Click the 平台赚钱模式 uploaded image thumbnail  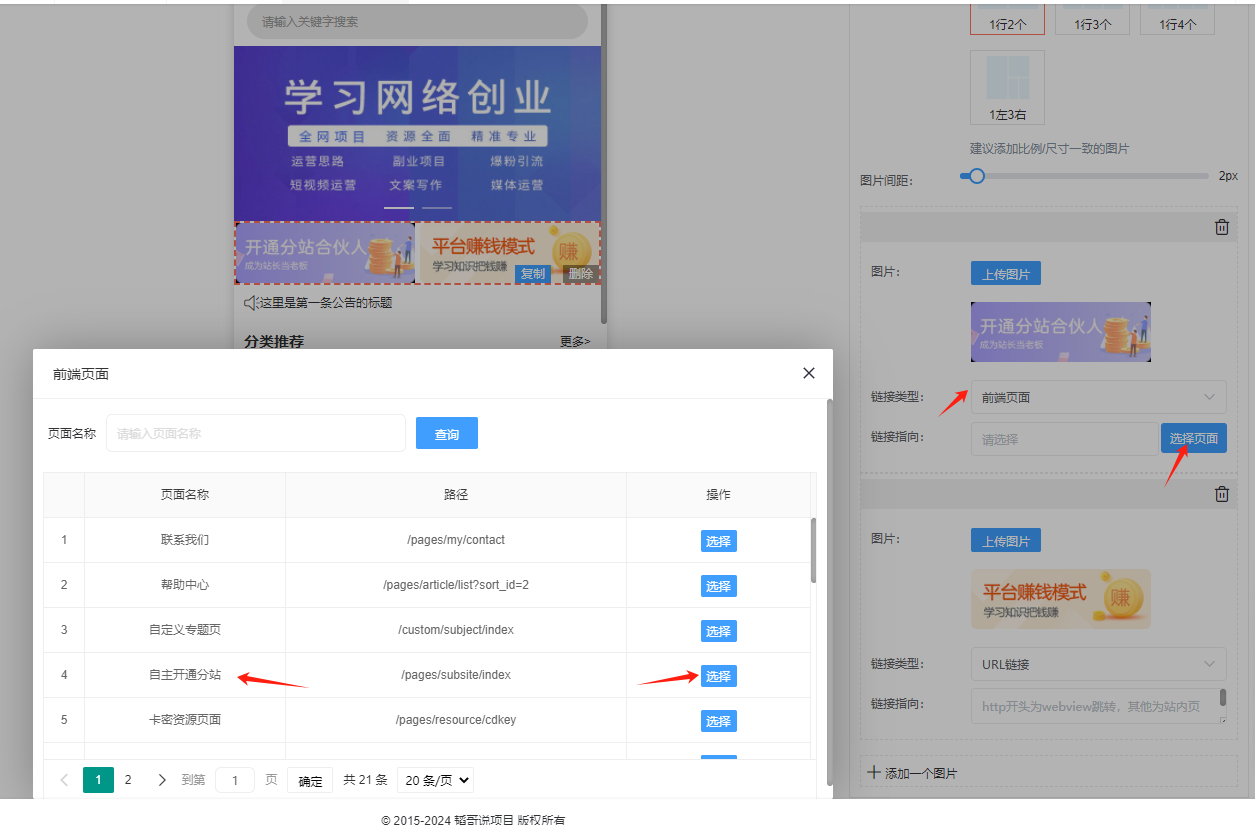1061,599
